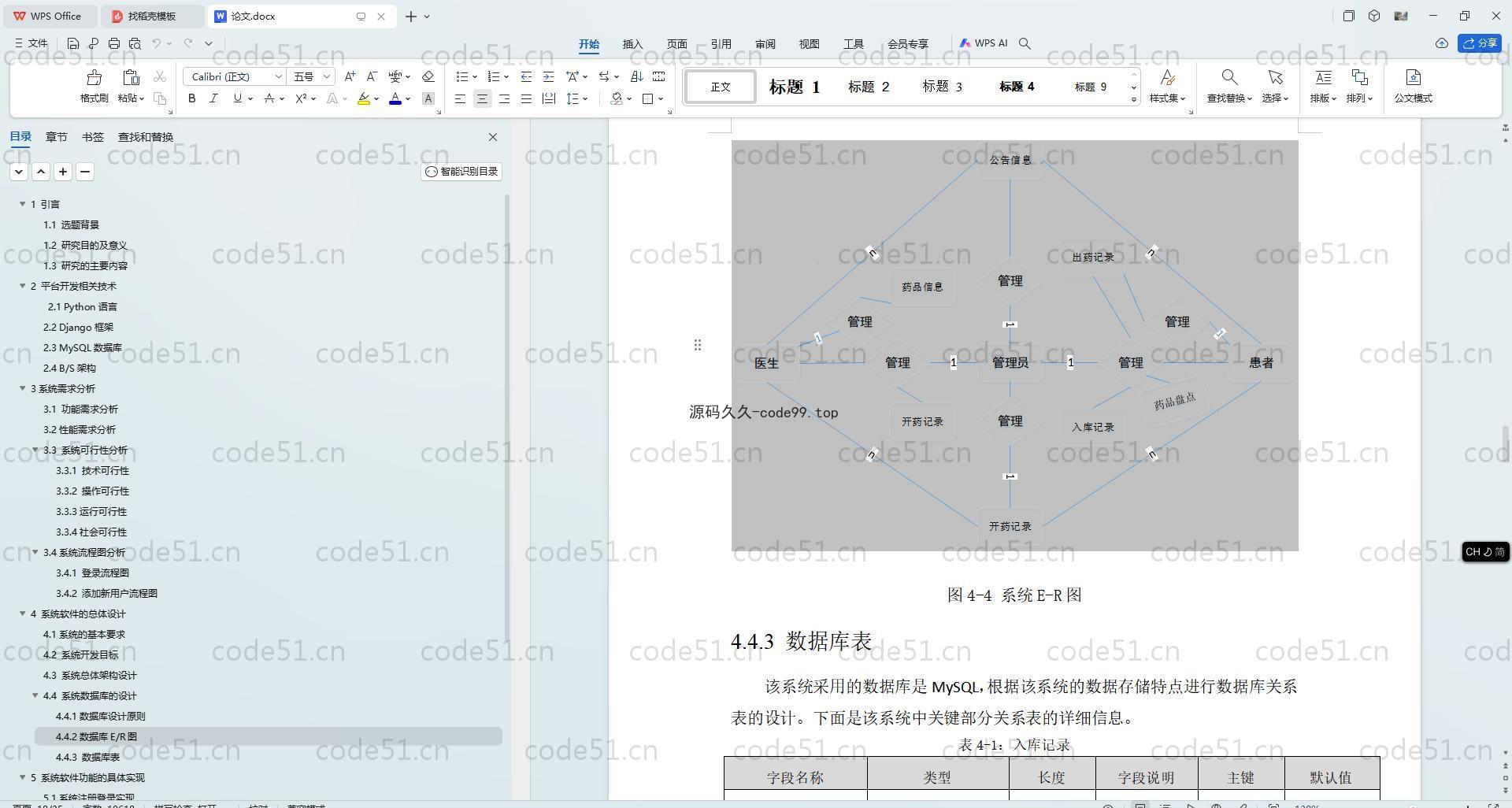This screenshot has height=808, width=1512.
Task: Toggle Superscript formatting
Action: 301,98
